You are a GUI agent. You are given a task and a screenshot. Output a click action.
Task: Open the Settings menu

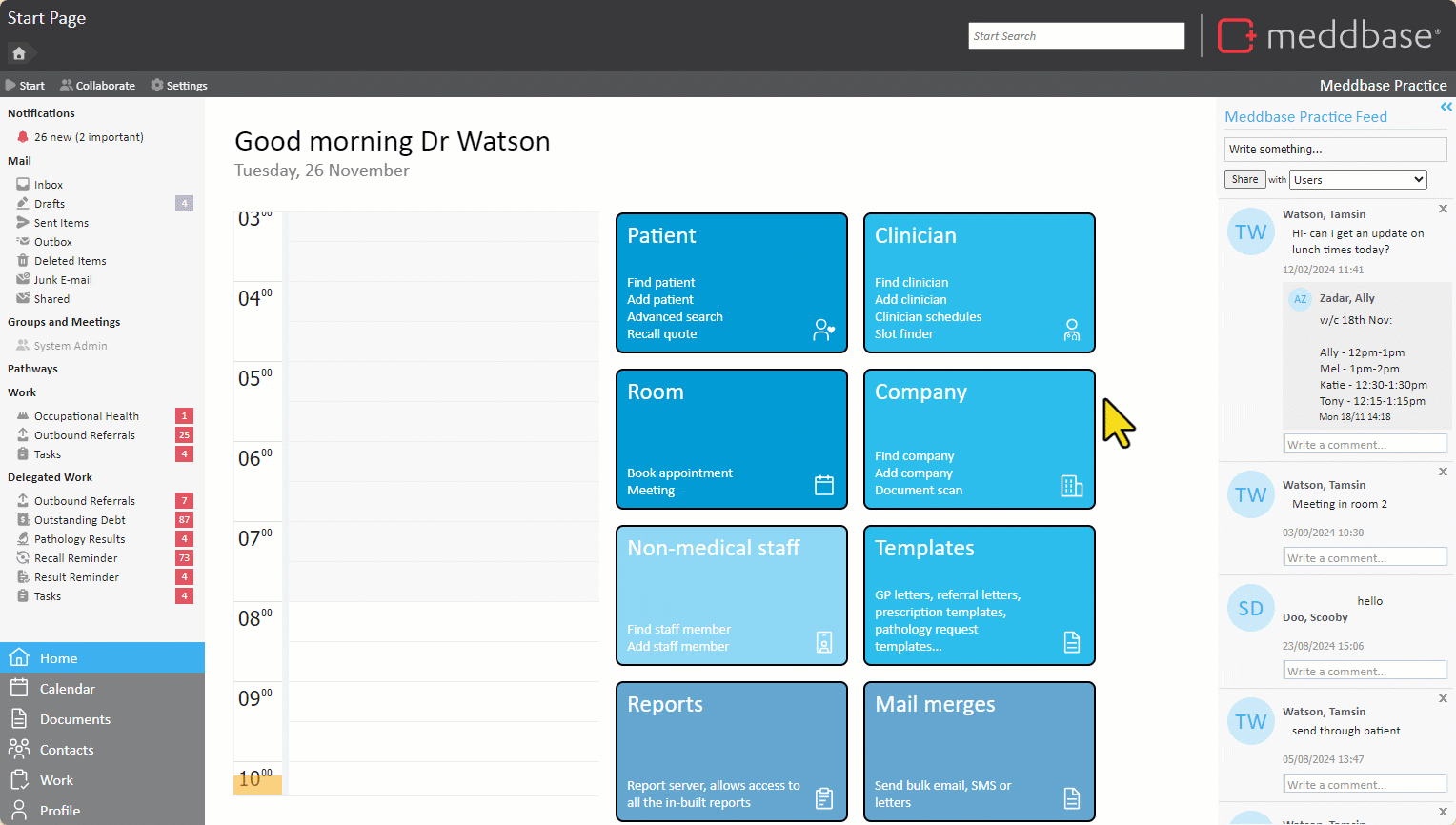179,86
